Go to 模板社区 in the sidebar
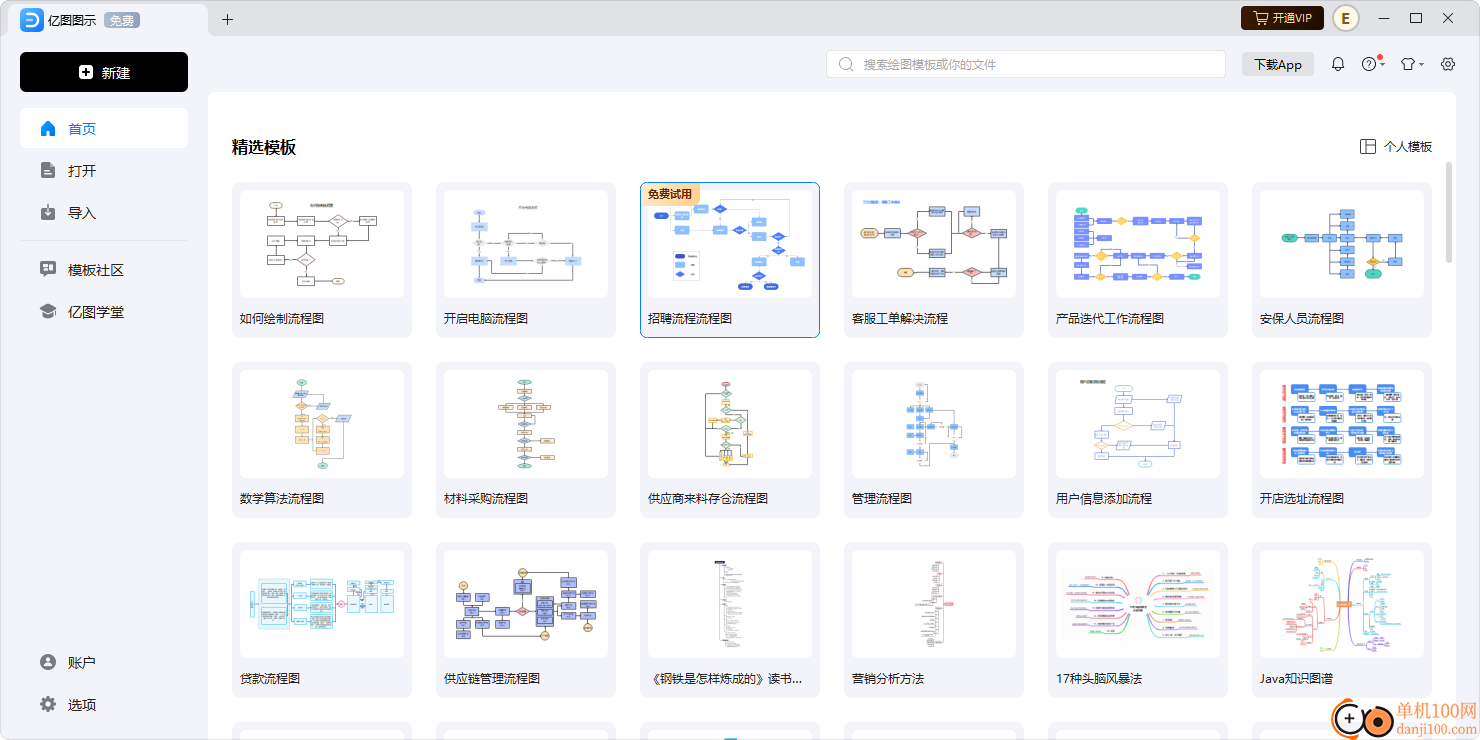Screen dimensions: 1480x740 [104, 269]
